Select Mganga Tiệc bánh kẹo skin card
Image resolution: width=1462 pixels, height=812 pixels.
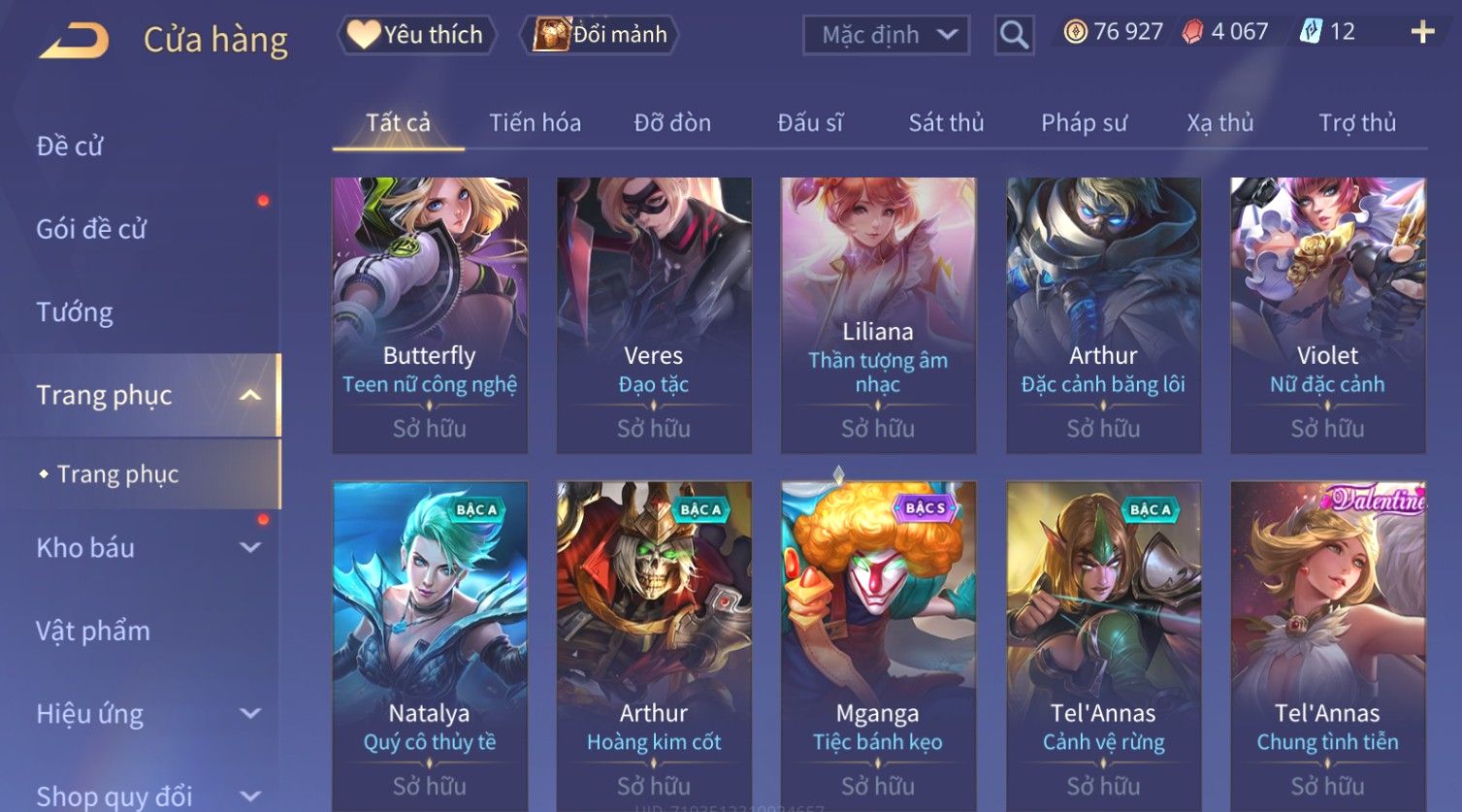pos(878,646)
